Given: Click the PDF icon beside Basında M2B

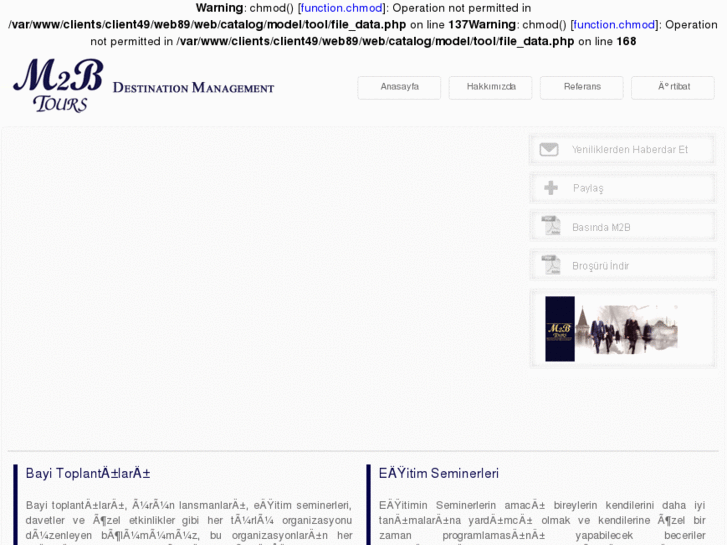Looking at the screenshot, I should pyautogui.click(x=551, y=226).
